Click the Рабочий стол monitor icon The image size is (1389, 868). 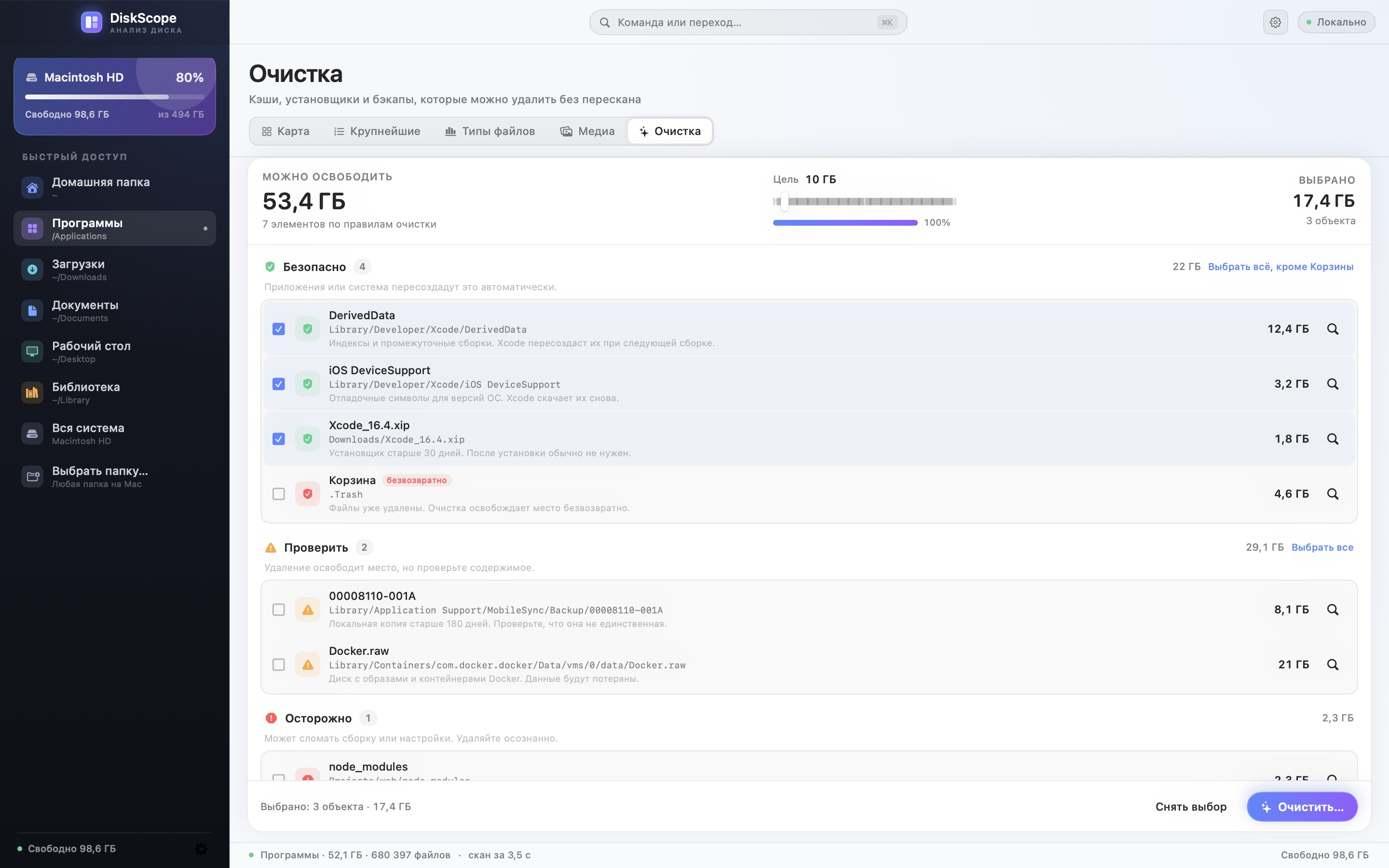pos(32,352)
